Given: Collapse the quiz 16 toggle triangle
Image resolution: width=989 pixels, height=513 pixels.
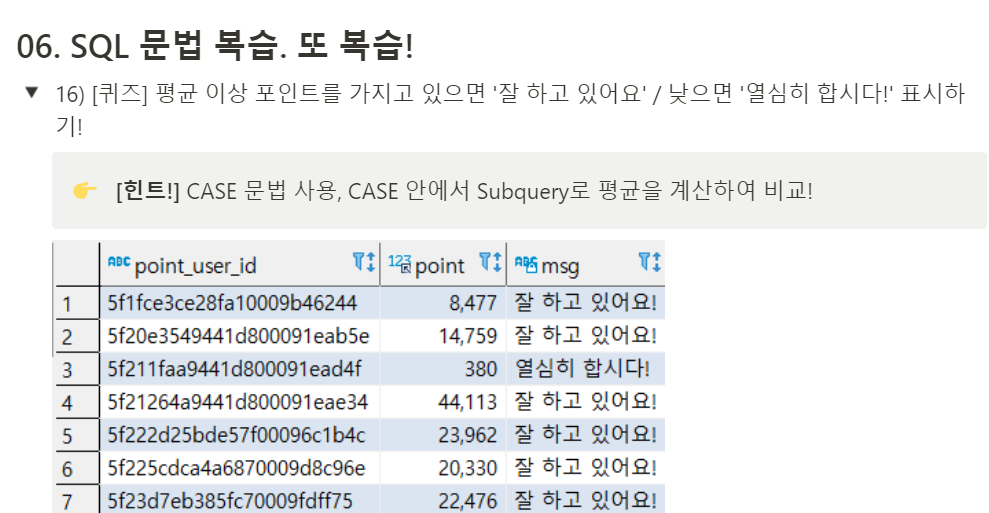Looking at the screenshot, I should (32, 93).
